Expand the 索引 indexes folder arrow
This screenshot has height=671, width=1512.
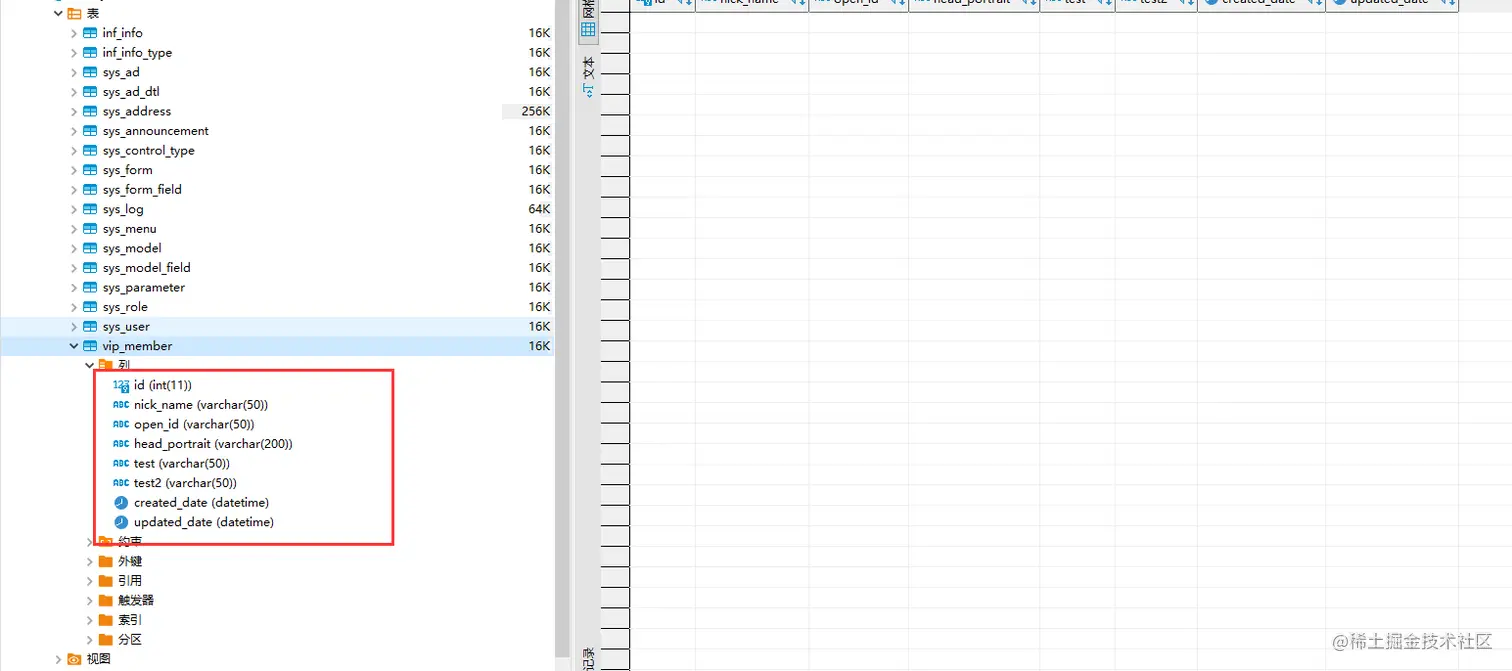tap(90, 620)
